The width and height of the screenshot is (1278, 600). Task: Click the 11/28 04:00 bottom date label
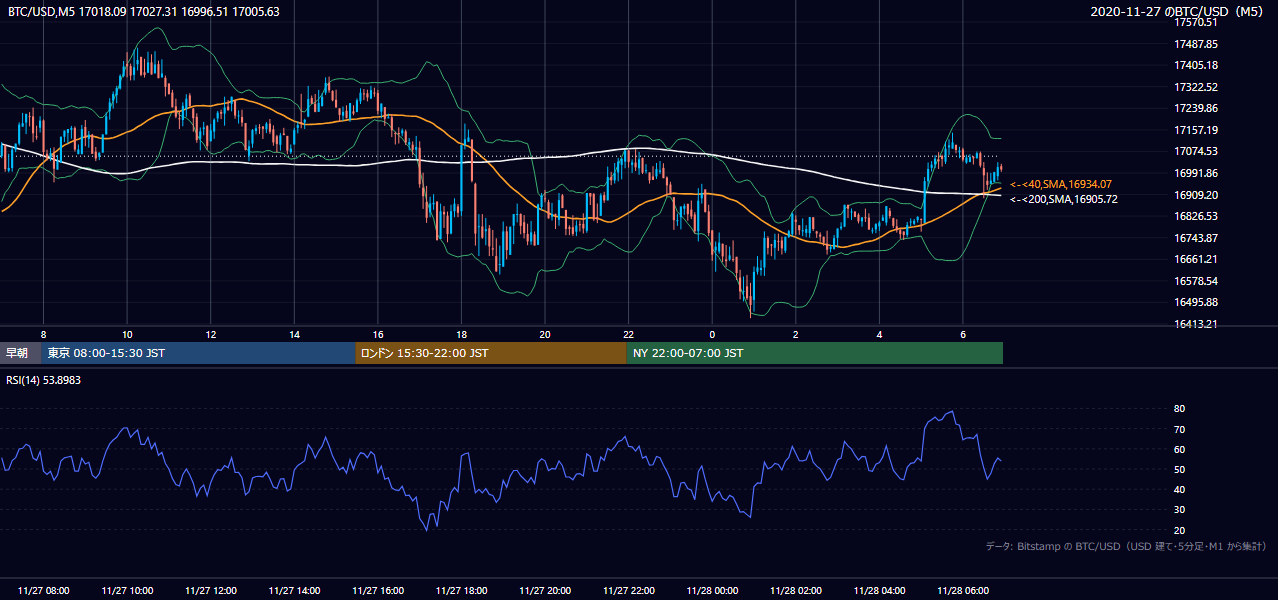point(879,590)
